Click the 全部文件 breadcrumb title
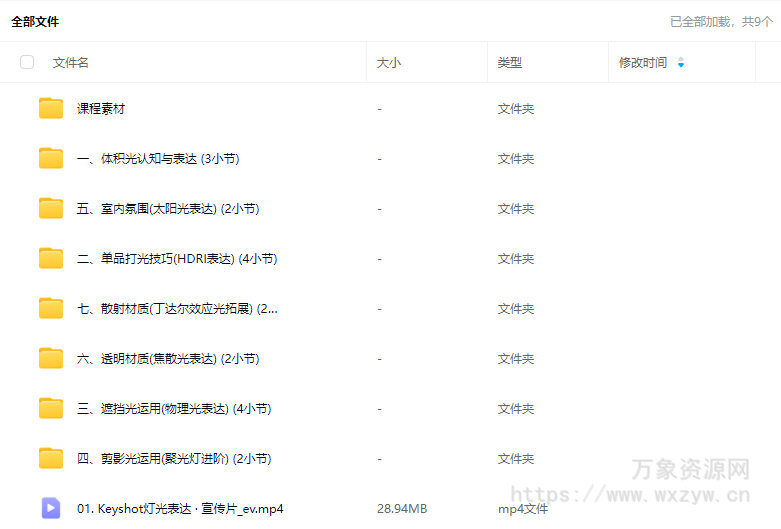 click(x=35, y=21)
